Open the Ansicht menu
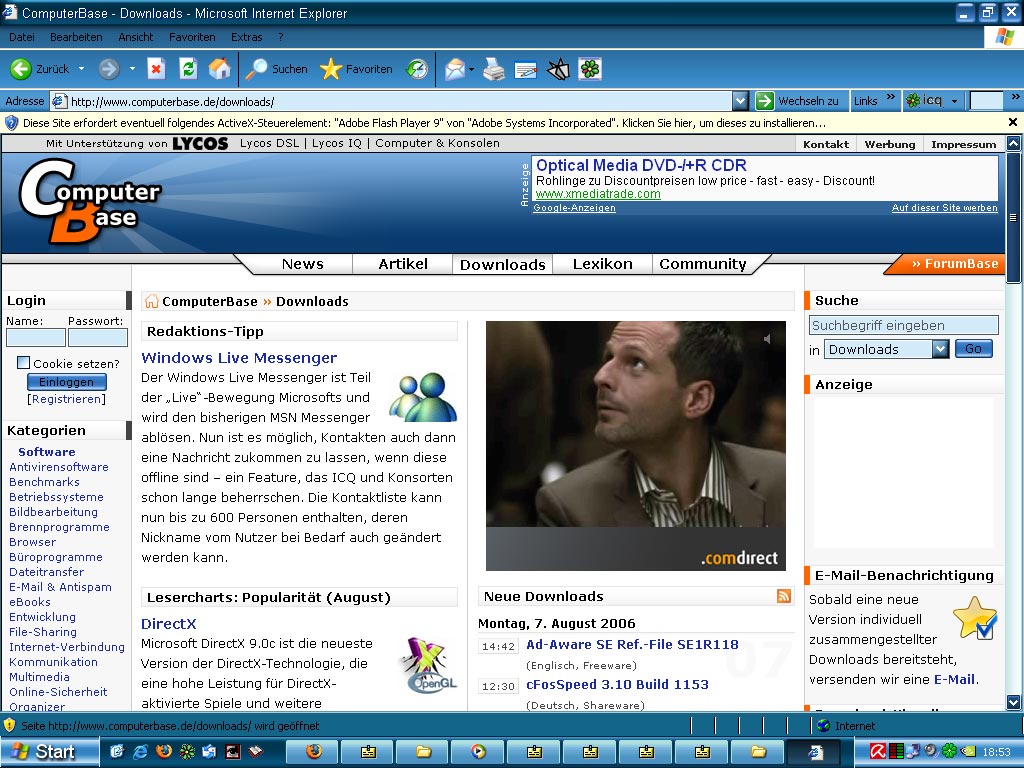 coord(135,37)
